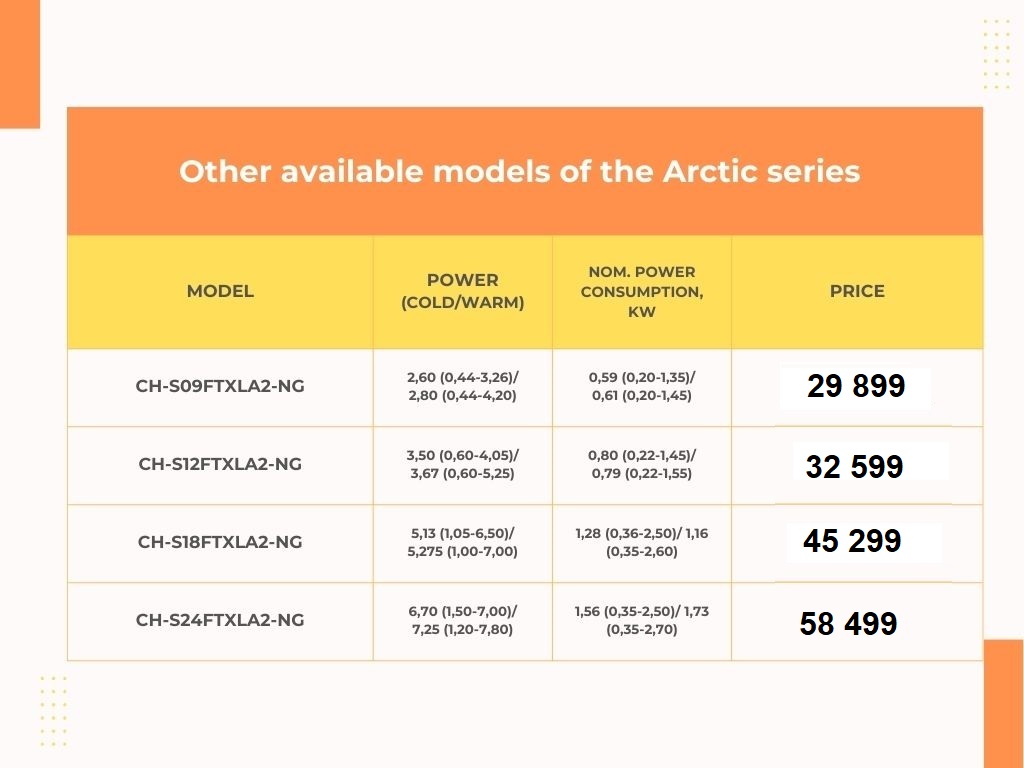The width and height of the screenshot is (1024, 768).
Task: Click the table title 'Other available models of the Arctic series'
Action: 519,171
